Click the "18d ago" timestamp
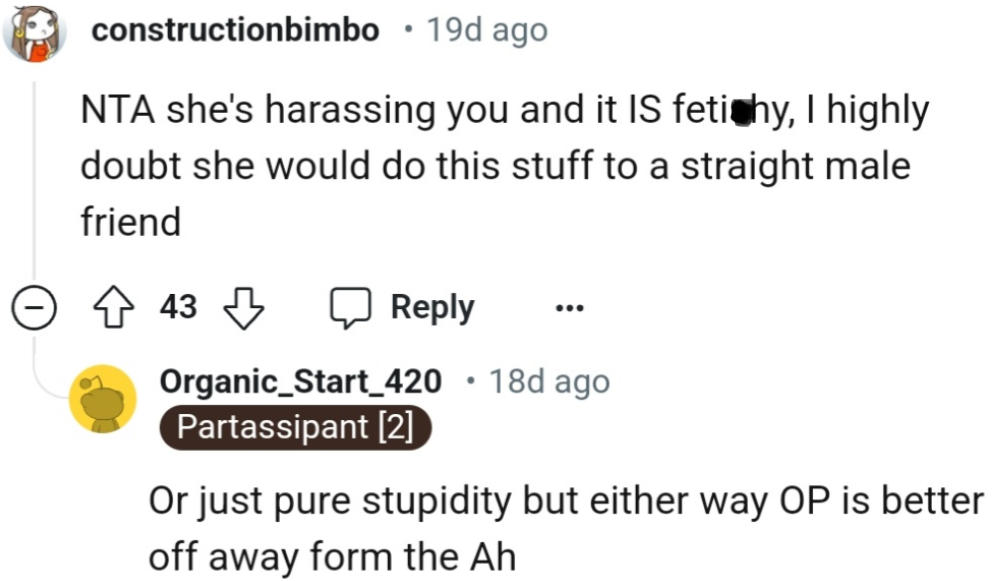 (549, 381)
